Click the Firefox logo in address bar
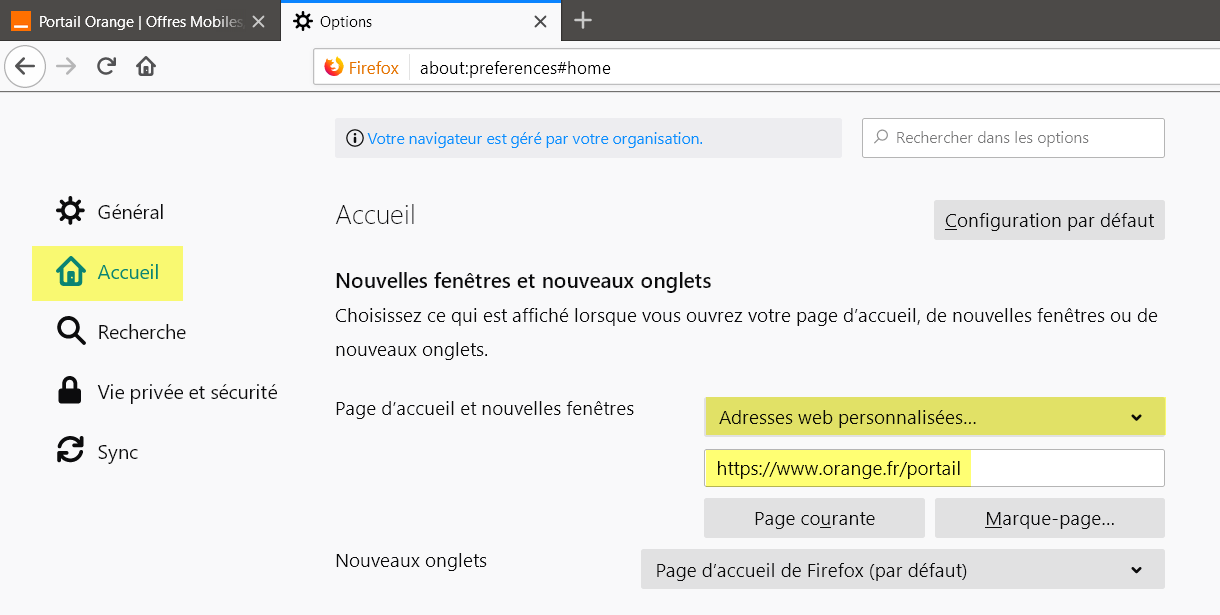The height and width of the screenshot is (615, 1220). (x=334, y=68)
